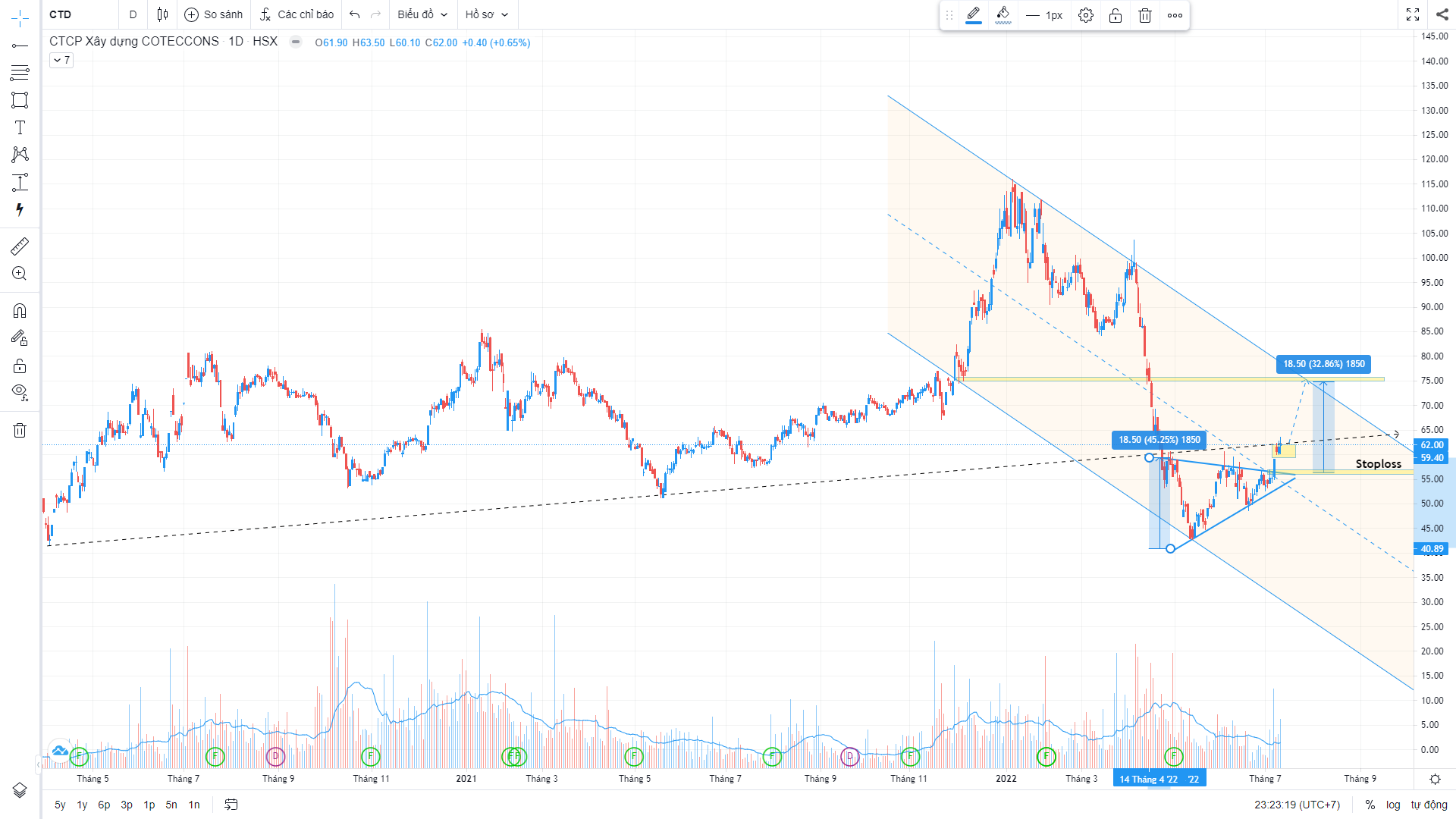Open the go to date icon
Image resolution: width=1456 pixels, height=819 pixels.
(231, 805)
